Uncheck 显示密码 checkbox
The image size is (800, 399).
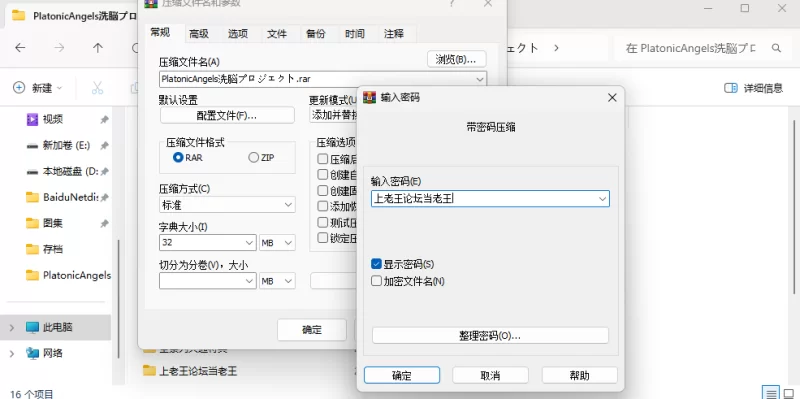377,264
